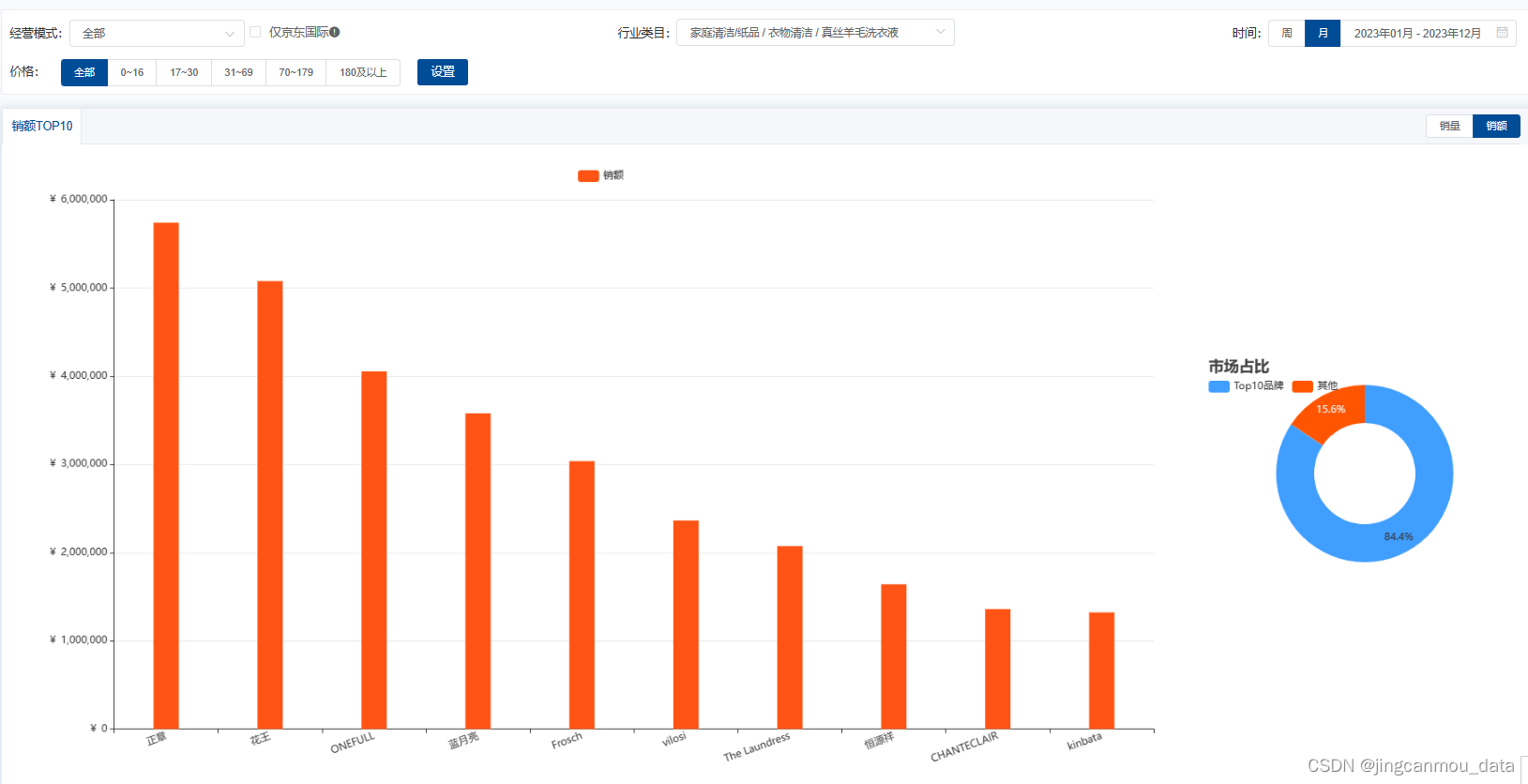Click the 恒源祥 bar
Image resolution: width=1528 pixels, height=784 pixels.
[894, 656]
